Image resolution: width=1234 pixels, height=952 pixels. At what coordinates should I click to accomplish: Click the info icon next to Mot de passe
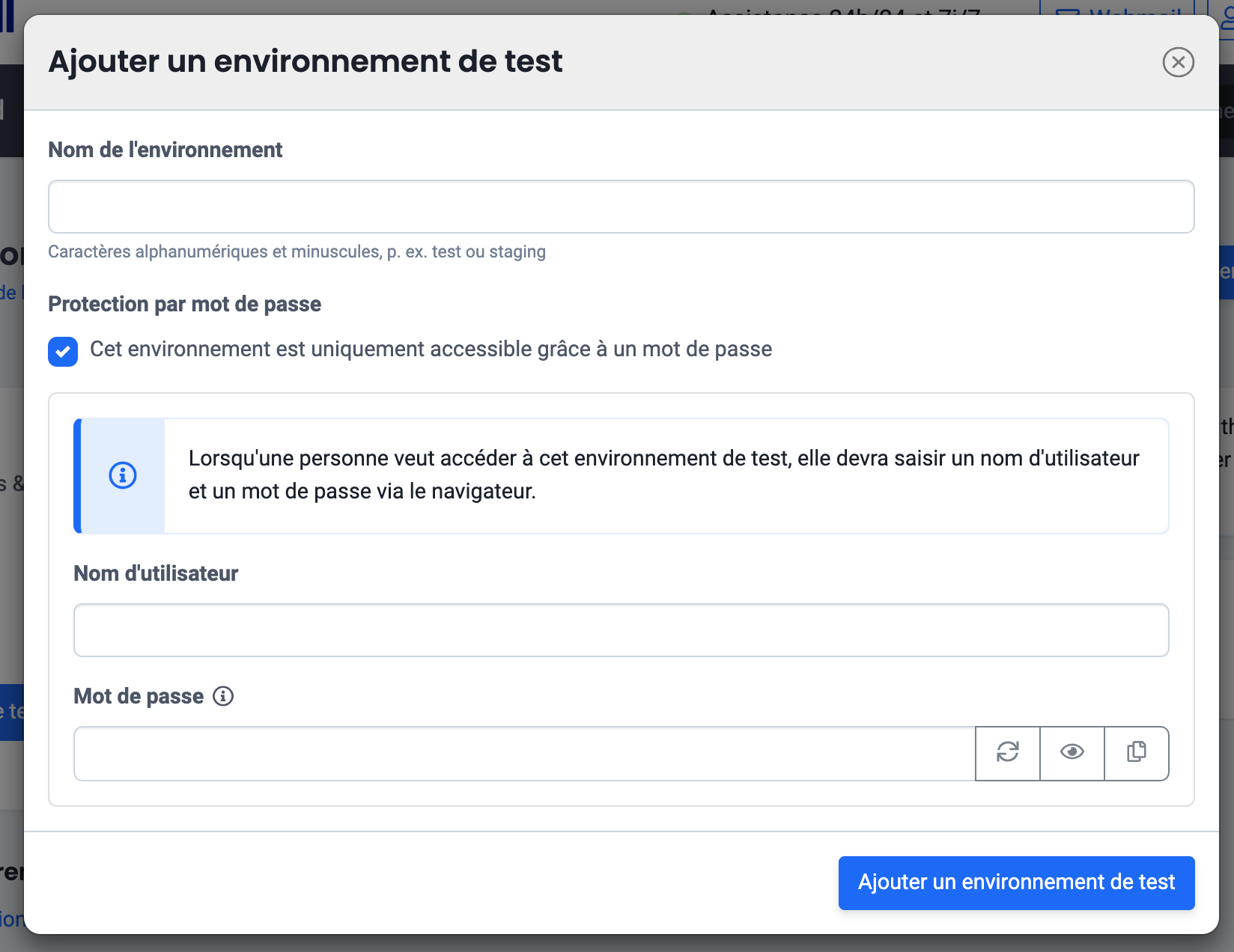pyautogui.click(x=223, y=696)
